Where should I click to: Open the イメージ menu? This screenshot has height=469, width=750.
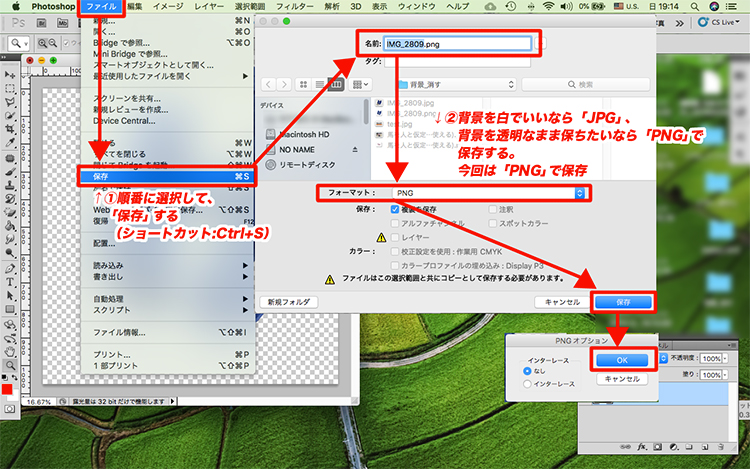tap(168, 7)
